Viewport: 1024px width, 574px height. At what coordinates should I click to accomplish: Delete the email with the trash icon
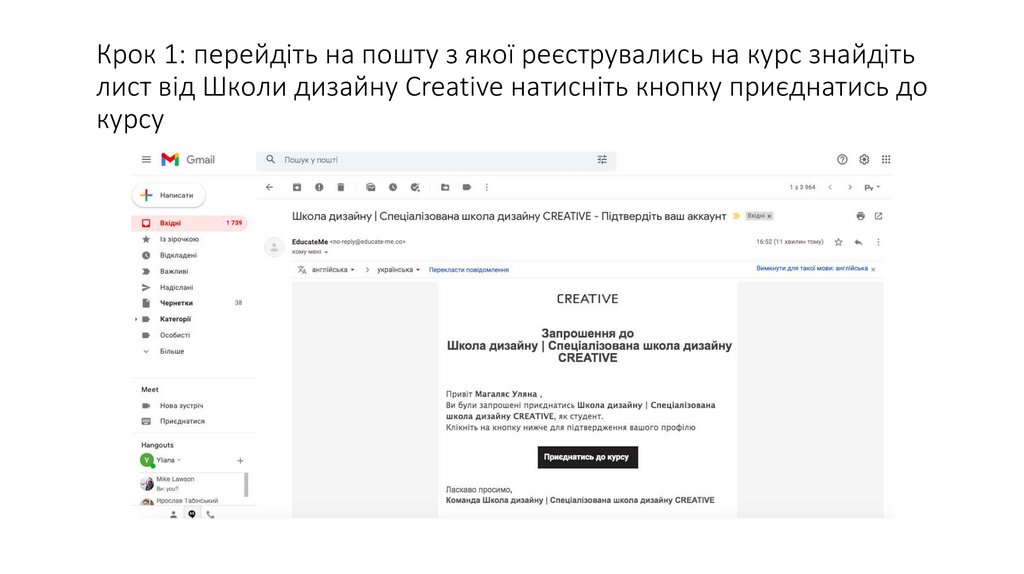pyautogui.click(x=341, y=187)
